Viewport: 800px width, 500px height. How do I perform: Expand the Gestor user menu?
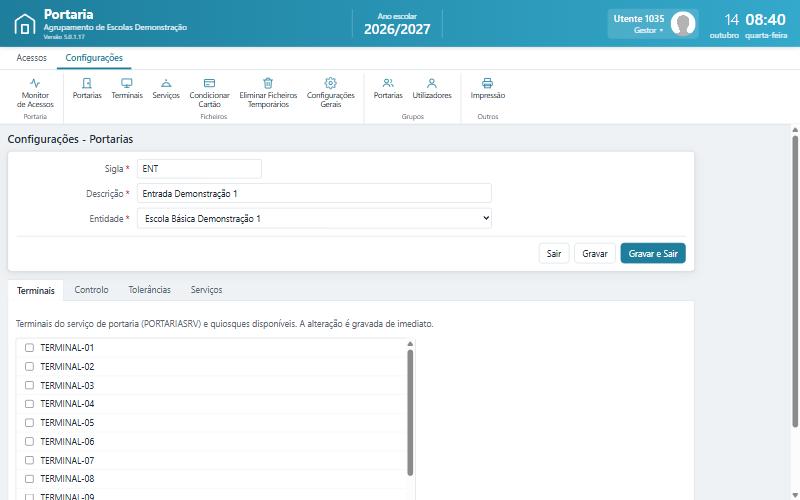pos(648,30)
